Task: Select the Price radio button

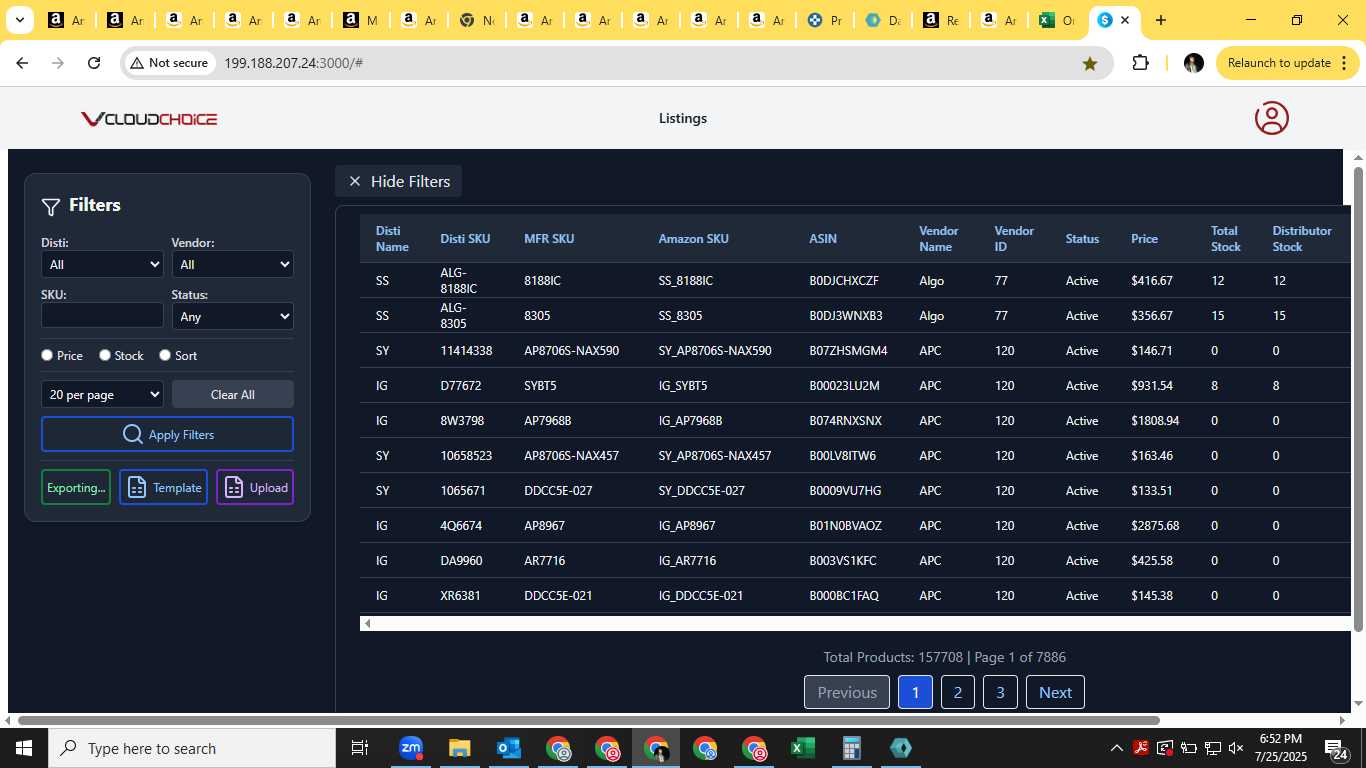Action: pos(47,355)
